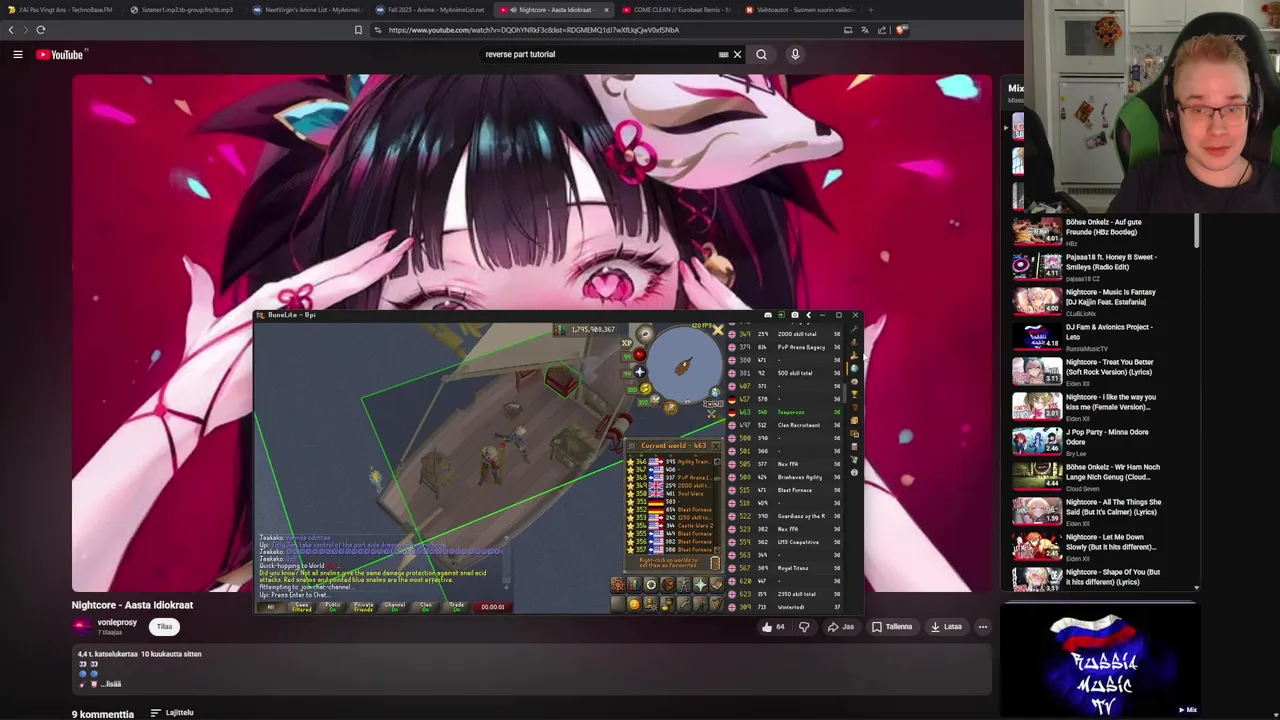Toggle the Private chat tab
This screenshot has height=720, width=1280.
[x=363, y=607]
